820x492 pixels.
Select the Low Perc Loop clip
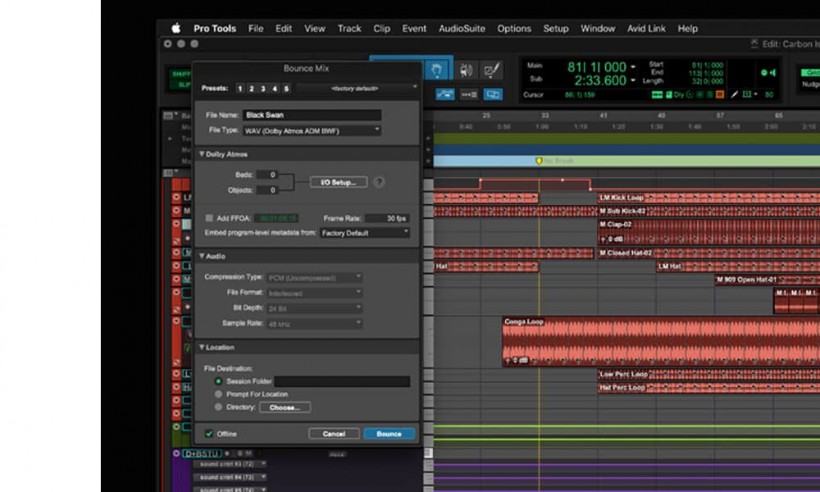coord(709,374)
